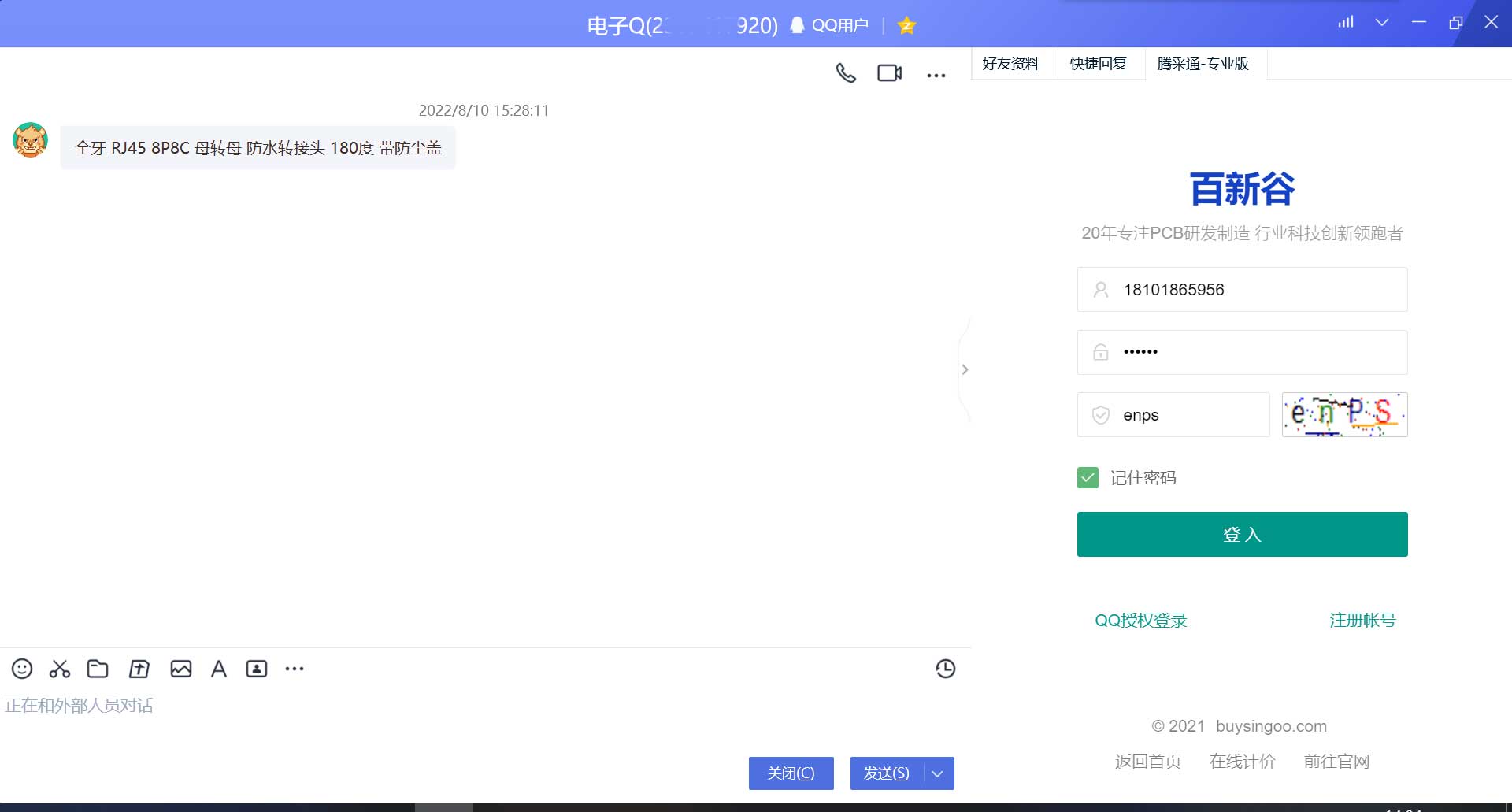Send a contact card
This screenshot has width=1512, height=812.
pyautogui.click(x=257, y=668)
